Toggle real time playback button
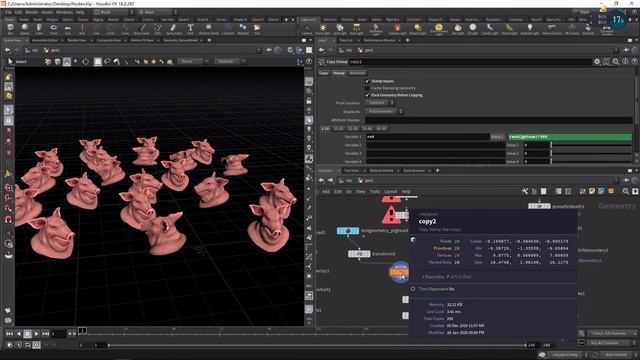This screenshot has height=360, width=640. coord(36,345)
